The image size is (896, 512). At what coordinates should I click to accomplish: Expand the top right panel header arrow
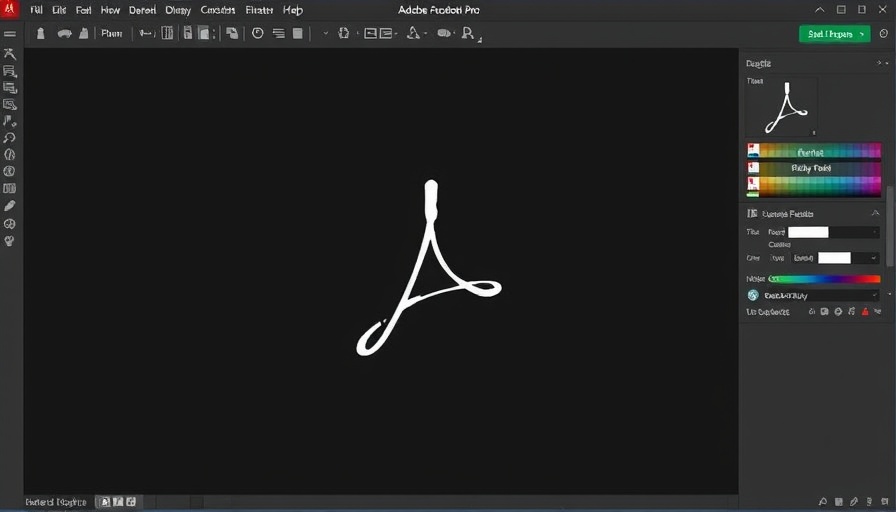[x=879, y=63]
